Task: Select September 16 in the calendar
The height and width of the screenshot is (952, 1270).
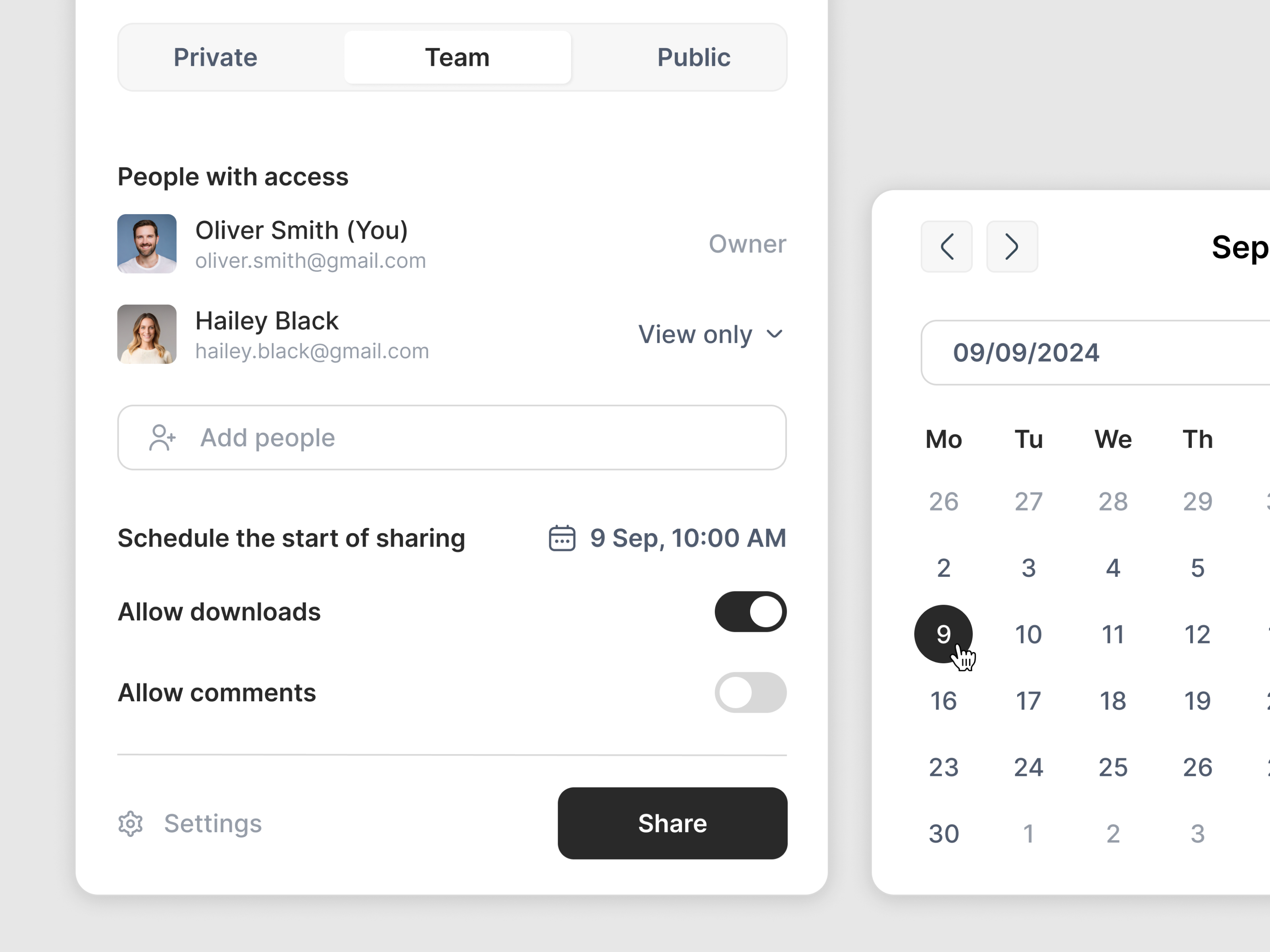Action: [x=943, y=701]
